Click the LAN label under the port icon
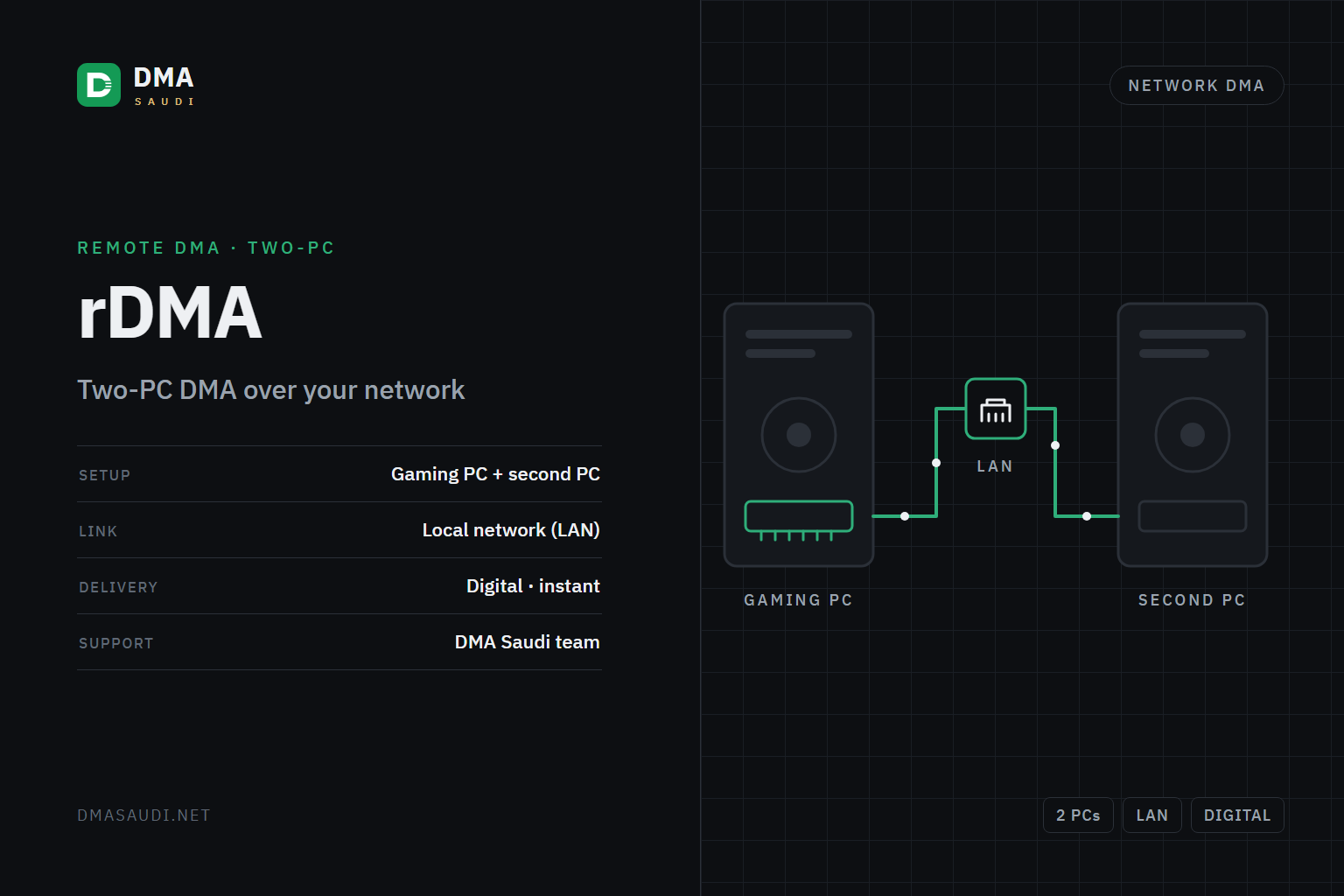 click(995, 466)
